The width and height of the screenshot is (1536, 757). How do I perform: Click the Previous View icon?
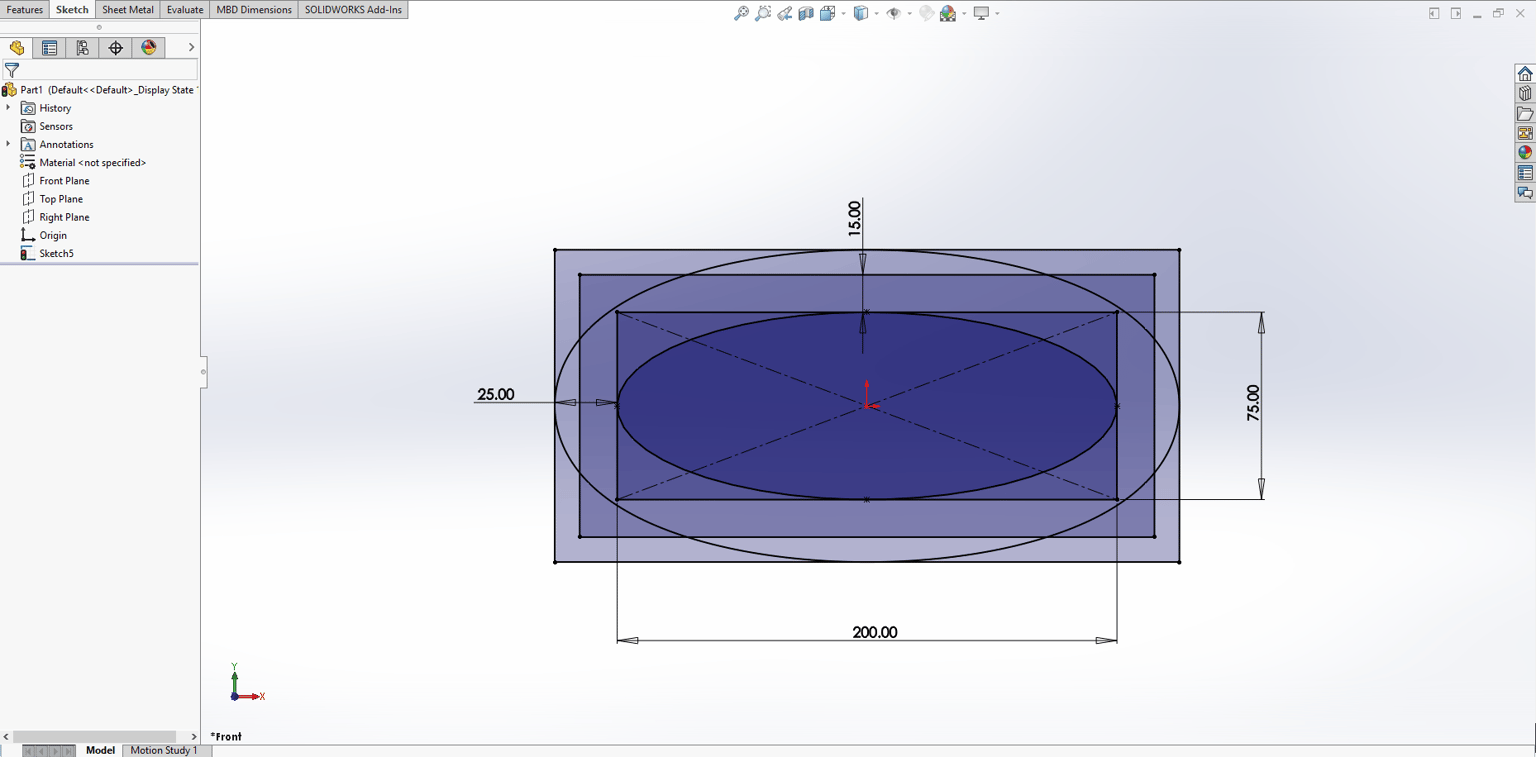pos(785,13)
